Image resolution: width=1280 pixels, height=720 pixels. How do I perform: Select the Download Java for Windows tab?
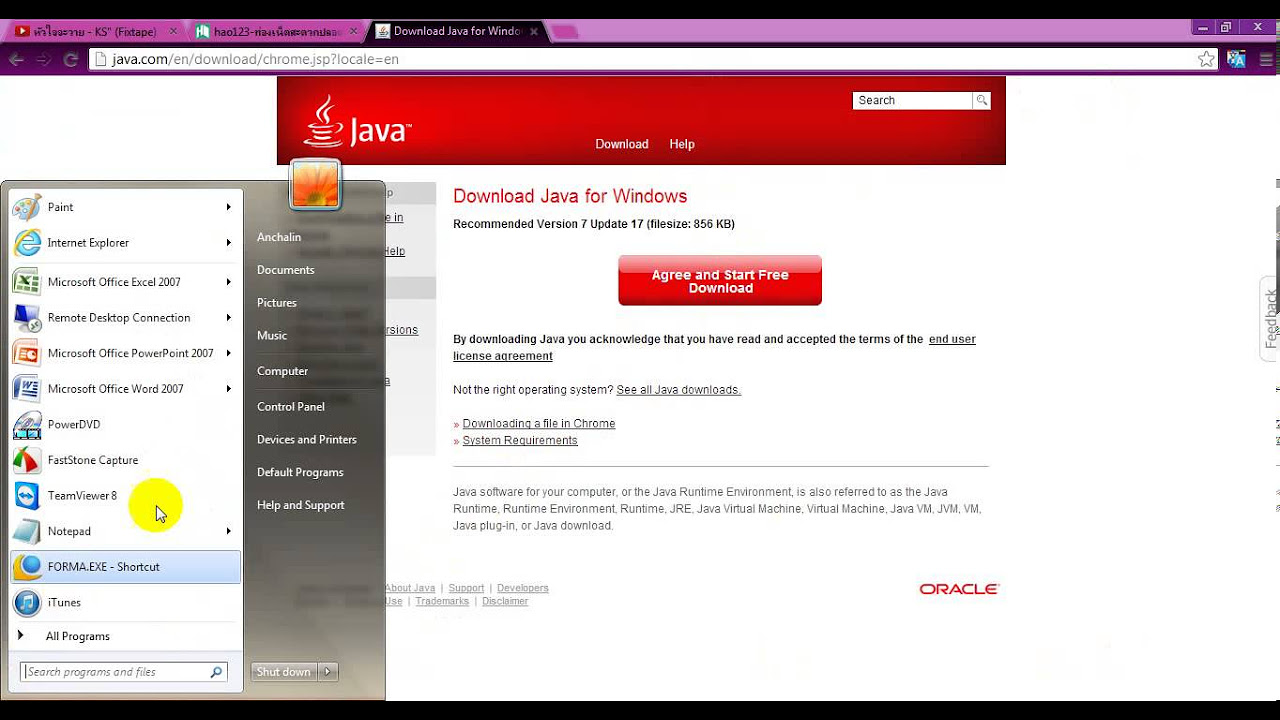pos(456,32)
